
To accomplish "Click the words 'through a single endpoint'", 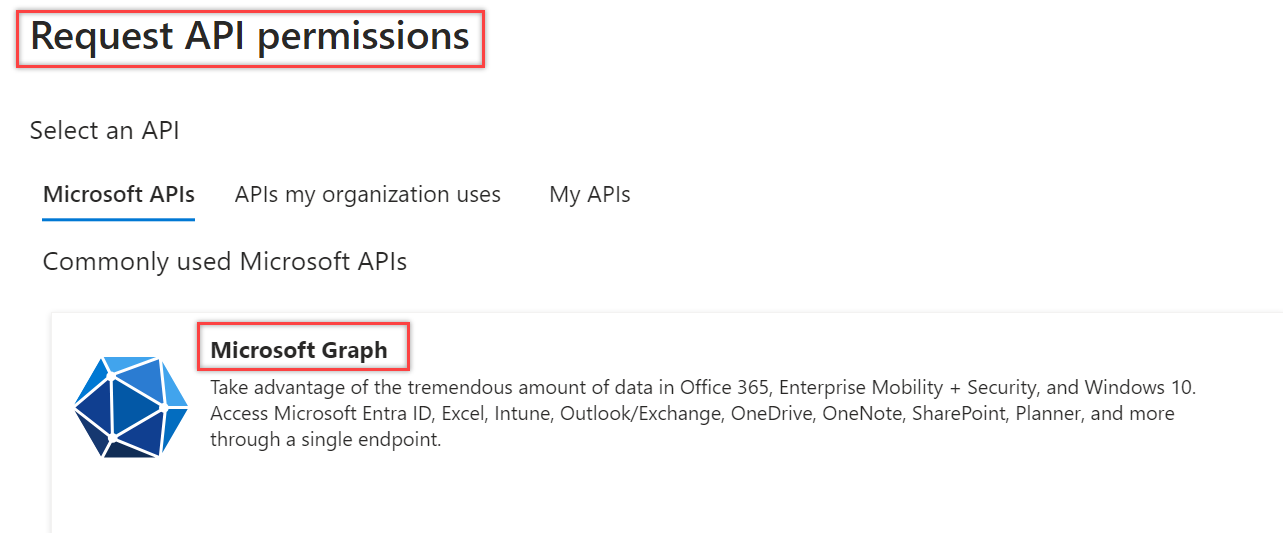I will point(325,439).
